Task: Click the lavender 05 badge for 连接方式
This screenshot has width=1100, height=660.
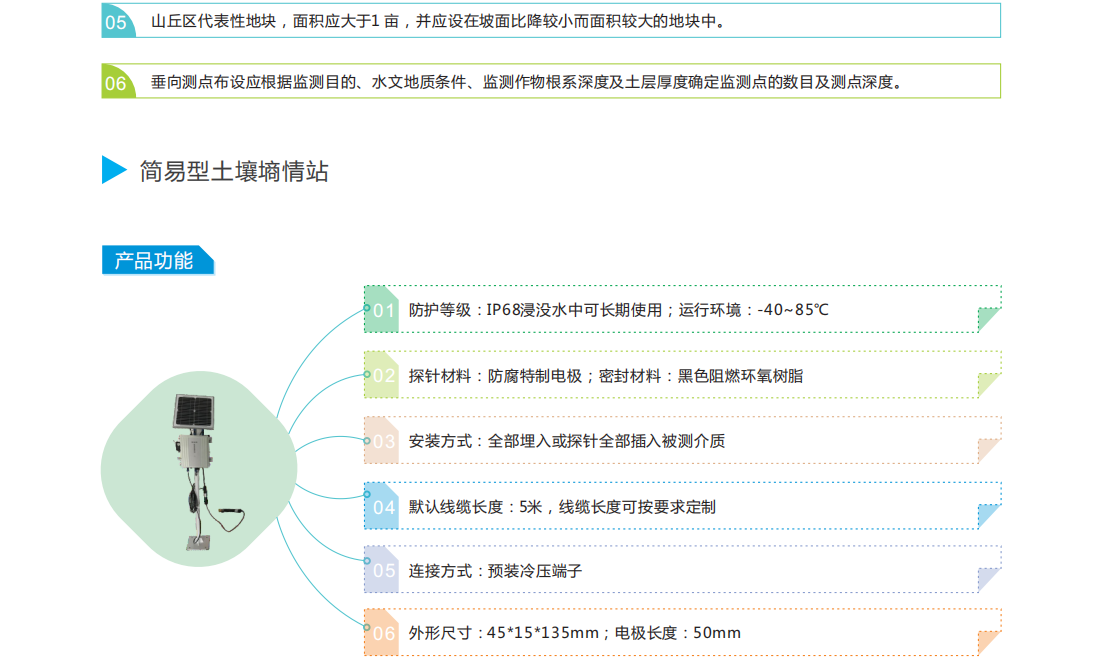Action: click(383, 571)
